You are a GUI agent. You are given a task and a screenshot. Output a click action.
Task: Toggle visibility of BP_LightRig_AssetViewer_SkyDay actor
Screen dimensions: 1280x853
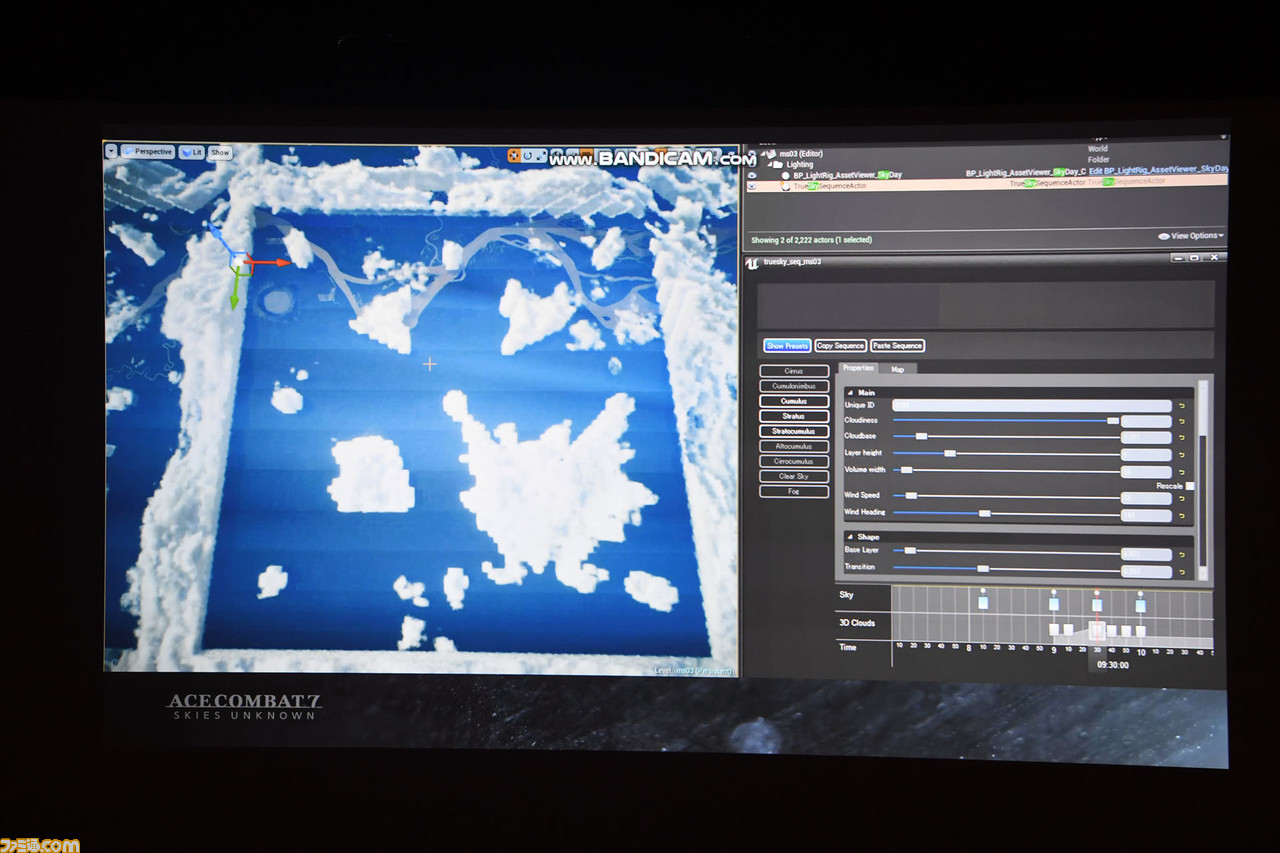click(753, 174)
